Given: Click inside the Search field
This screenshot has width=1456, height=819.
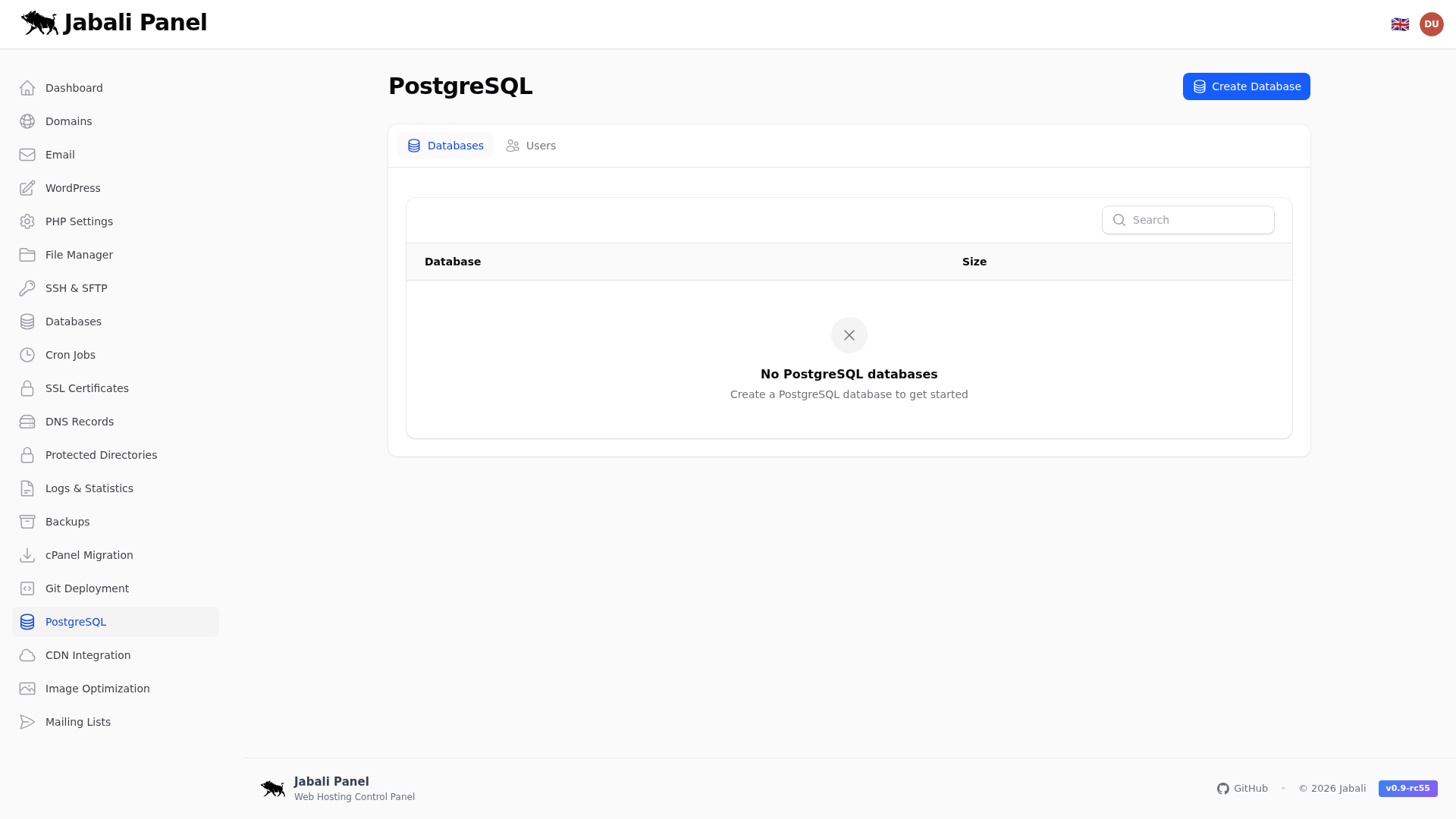Looking at the screenshot, I should coord(1188,220).
